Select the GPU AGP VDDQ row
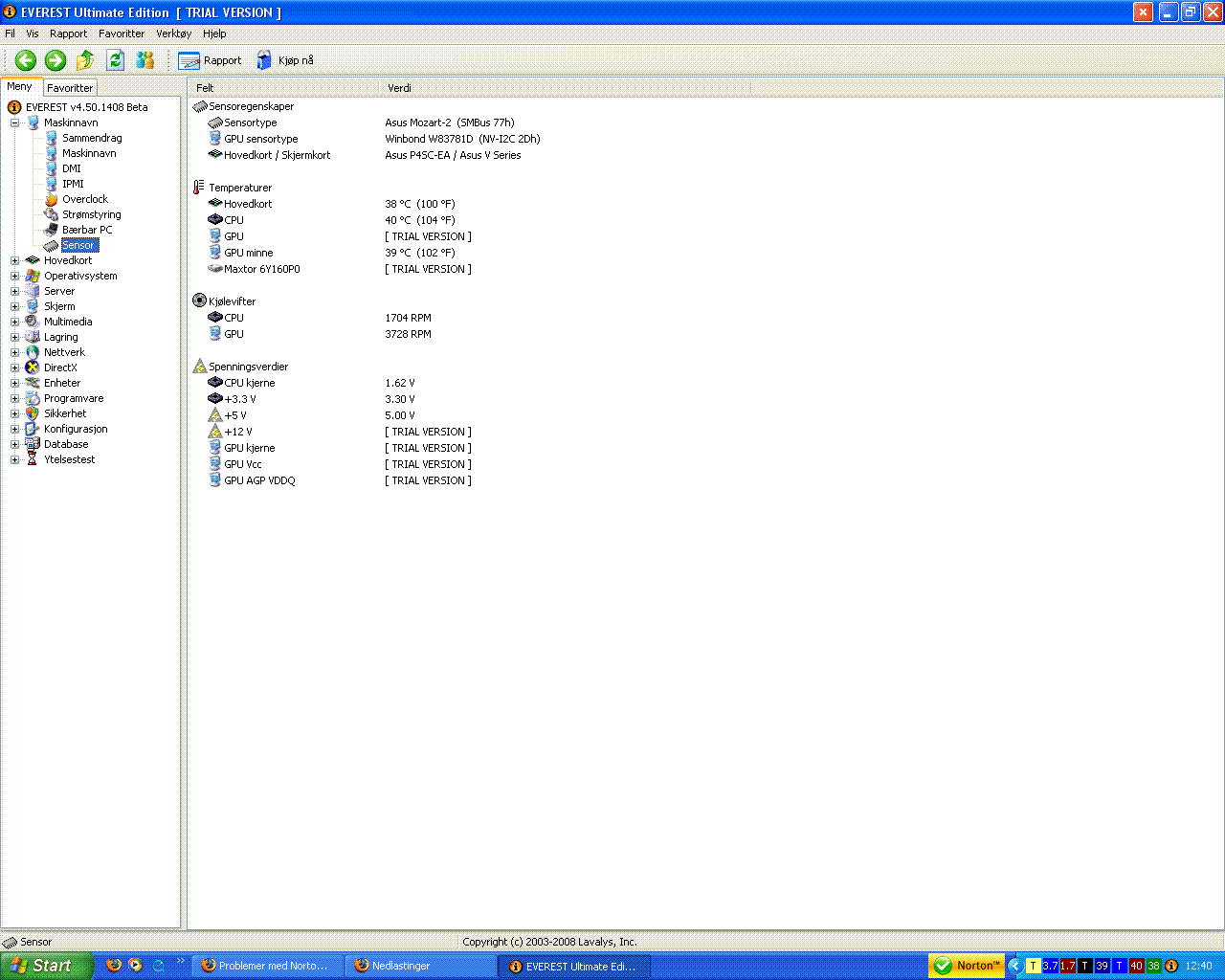The image size is (1225, 980). [x=340, y=480]
